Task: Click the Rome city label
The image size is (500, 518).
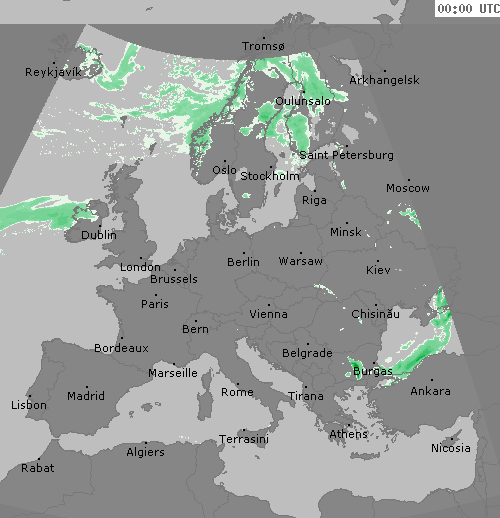Action: [x=237, y=392]
